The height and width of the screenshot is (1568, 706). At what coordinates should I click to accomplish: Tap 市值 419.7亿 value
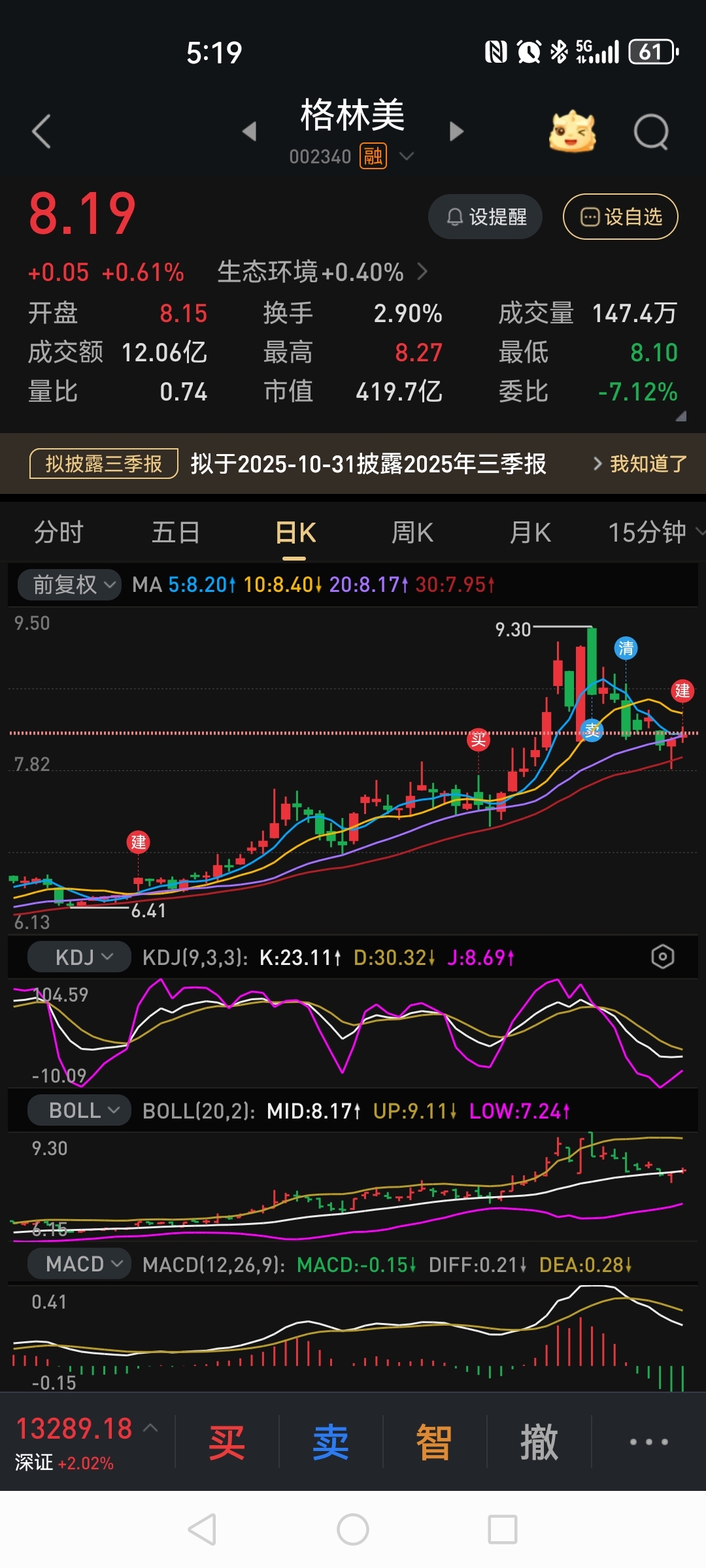[x=399, y=392]
